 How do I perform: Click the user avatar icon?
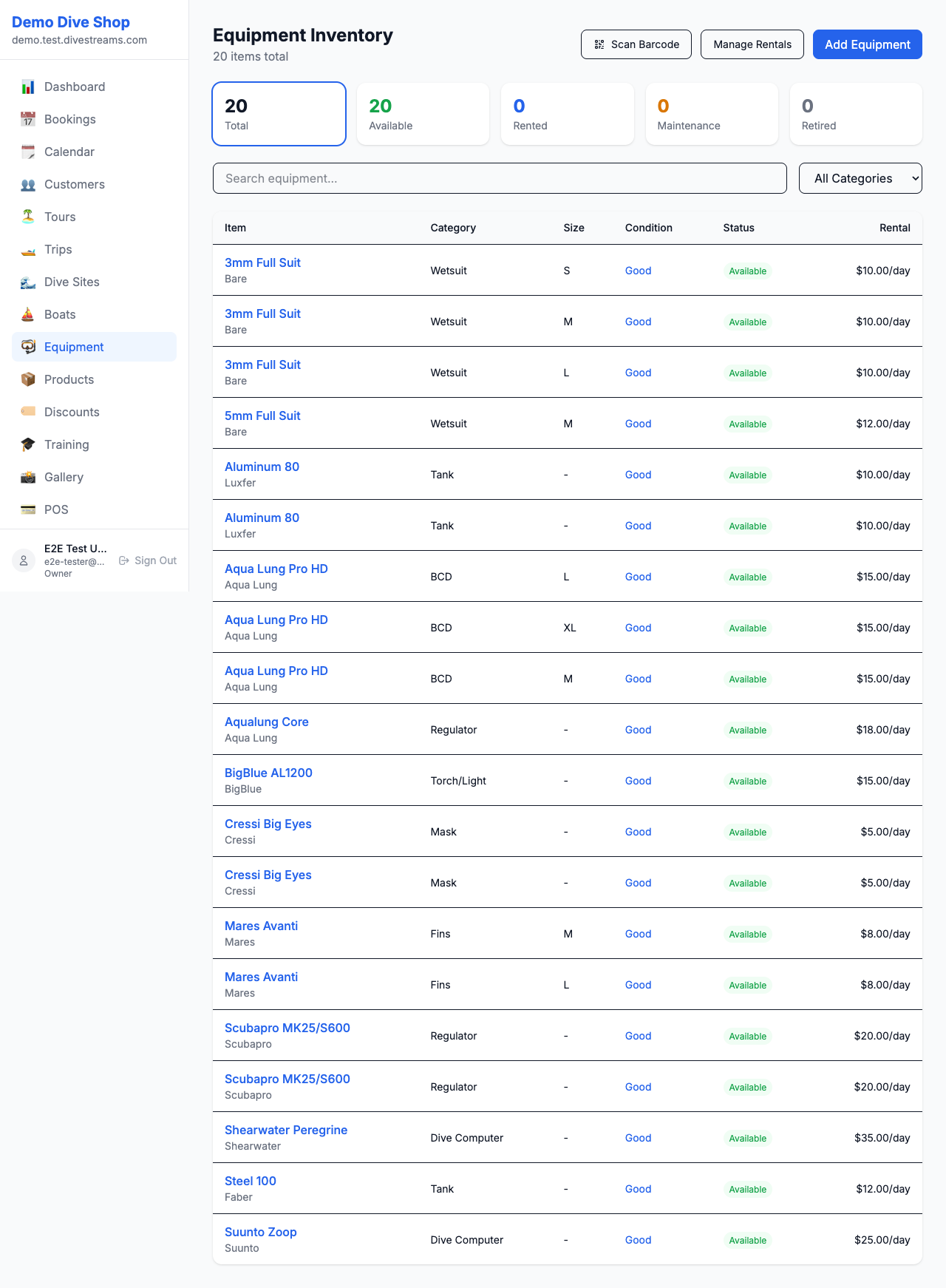pos(24,561)
